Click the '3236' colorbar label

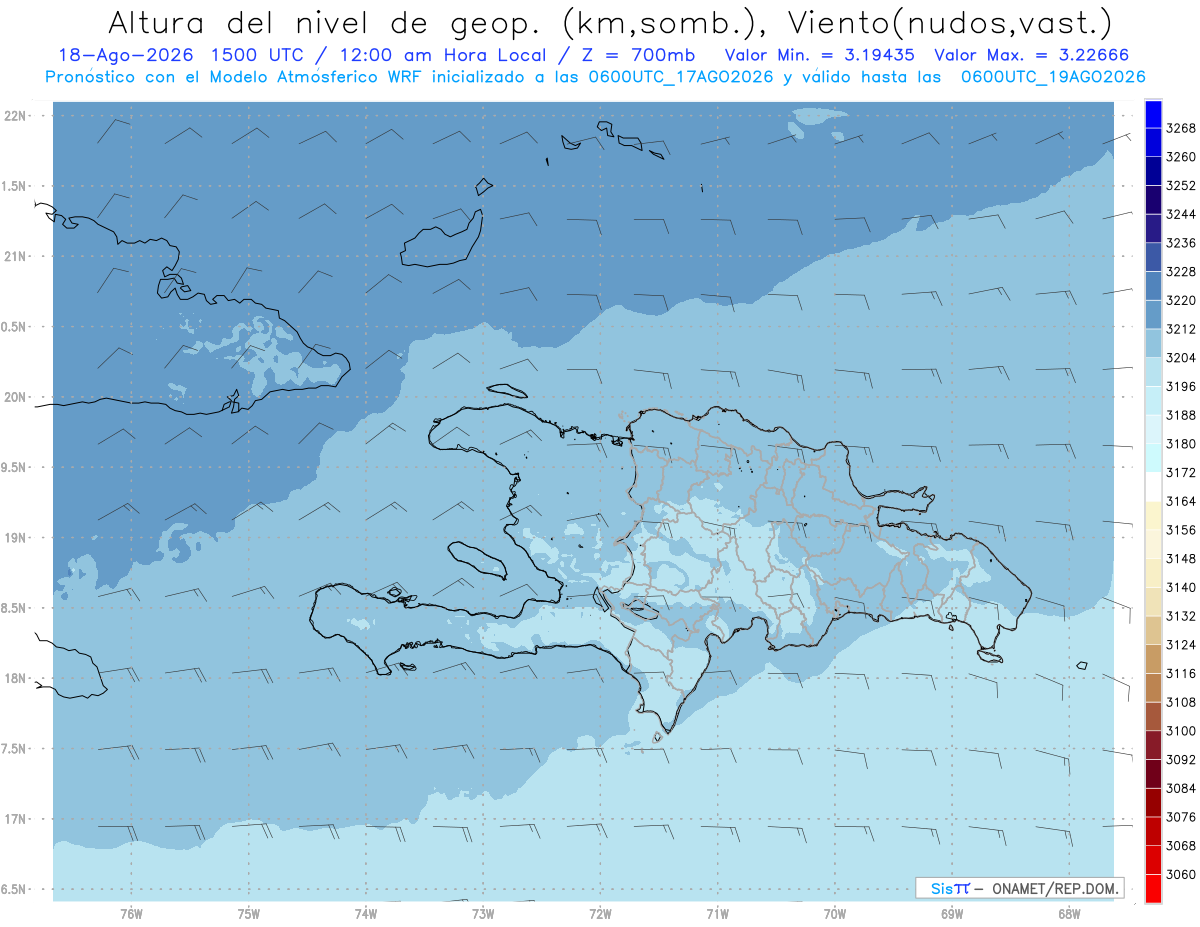(x=1181, y=243)
